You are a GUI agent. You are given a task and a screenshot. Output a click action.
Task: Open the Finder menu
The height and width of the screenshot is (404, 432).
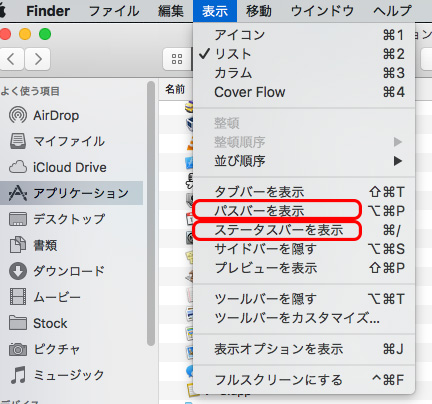pos(48,11)
